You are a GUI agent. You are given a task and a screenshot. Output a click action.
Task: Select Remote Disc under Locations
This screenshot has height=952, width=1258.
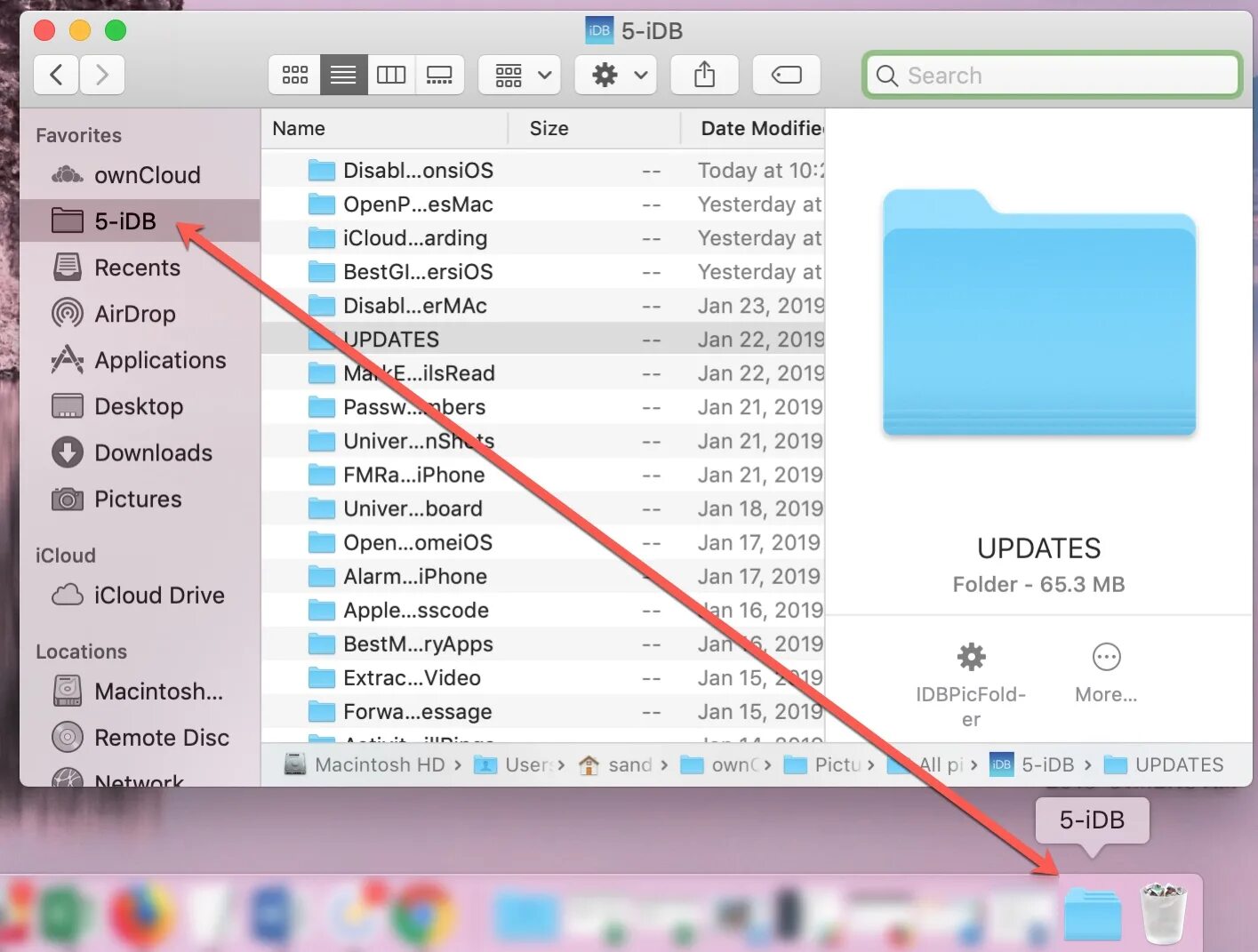click(x=140, y=737)
